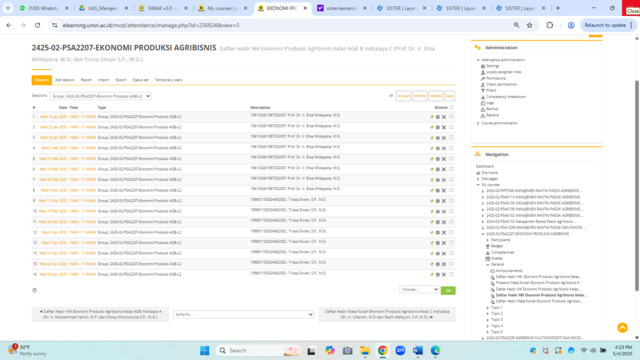Expand Topic 1 in Navigation tree
Viewport: 640px width, 360px height.
(x=488, y=307)
